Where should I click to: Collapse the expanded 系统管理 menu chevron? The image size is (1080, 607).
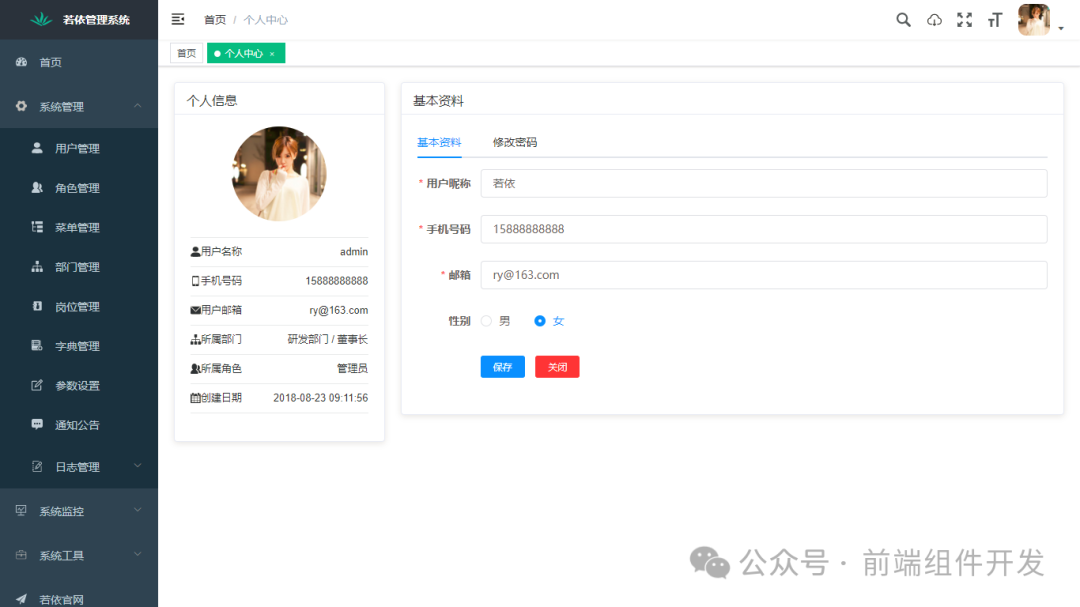pos(136,106)
